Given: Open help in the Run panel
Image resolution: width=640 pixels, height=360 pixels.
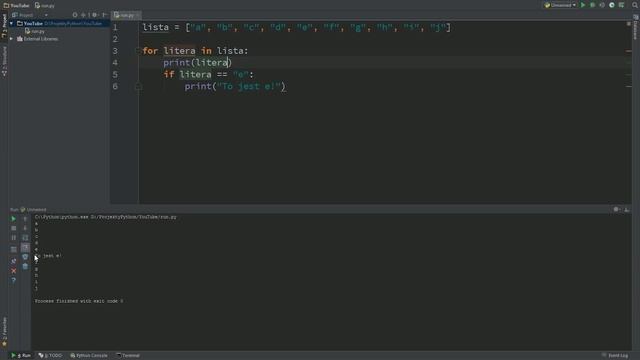Looking at the screenshot, I should [13, 281].
